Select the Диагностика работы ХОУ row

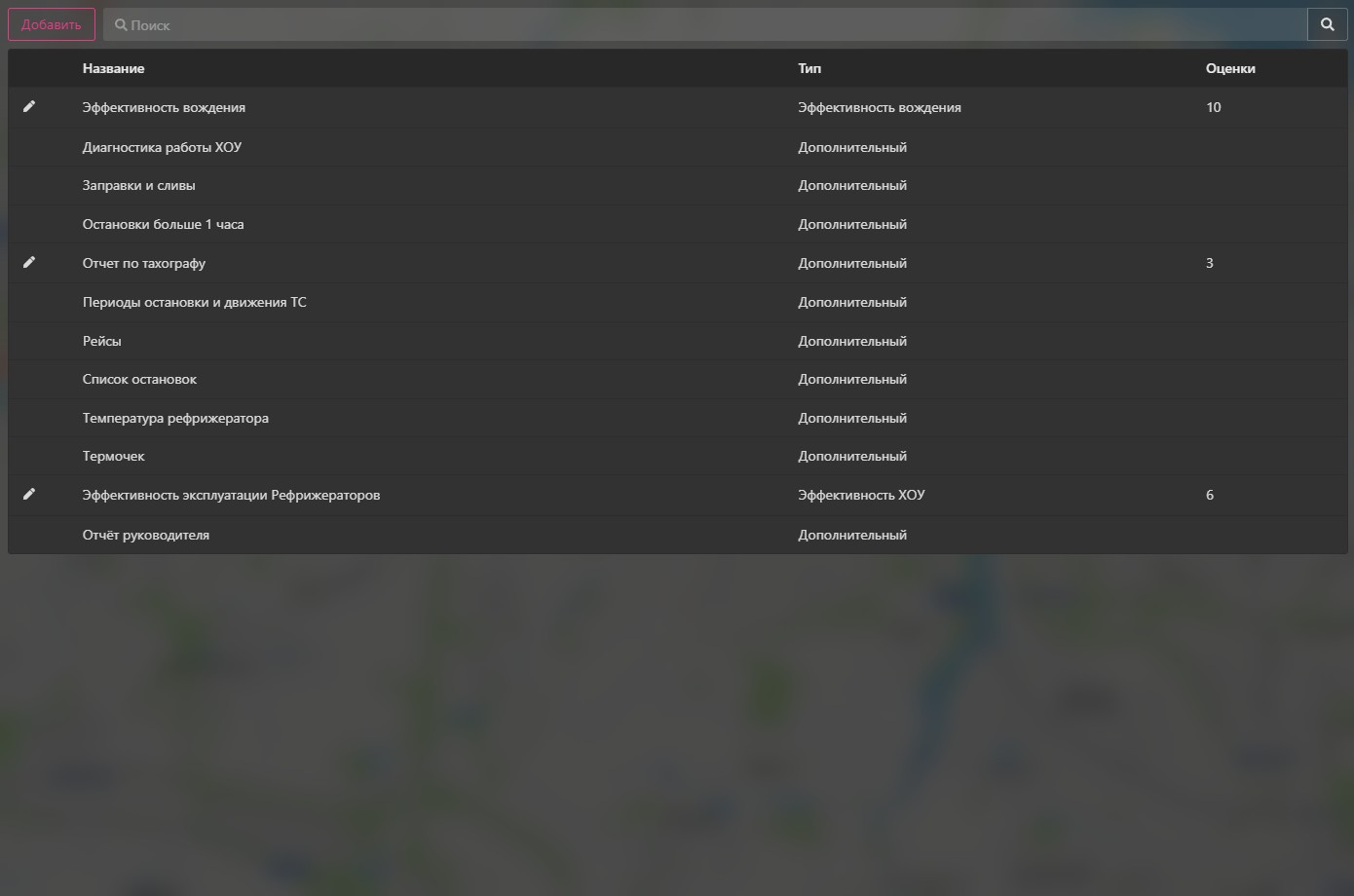click(163, 146)
